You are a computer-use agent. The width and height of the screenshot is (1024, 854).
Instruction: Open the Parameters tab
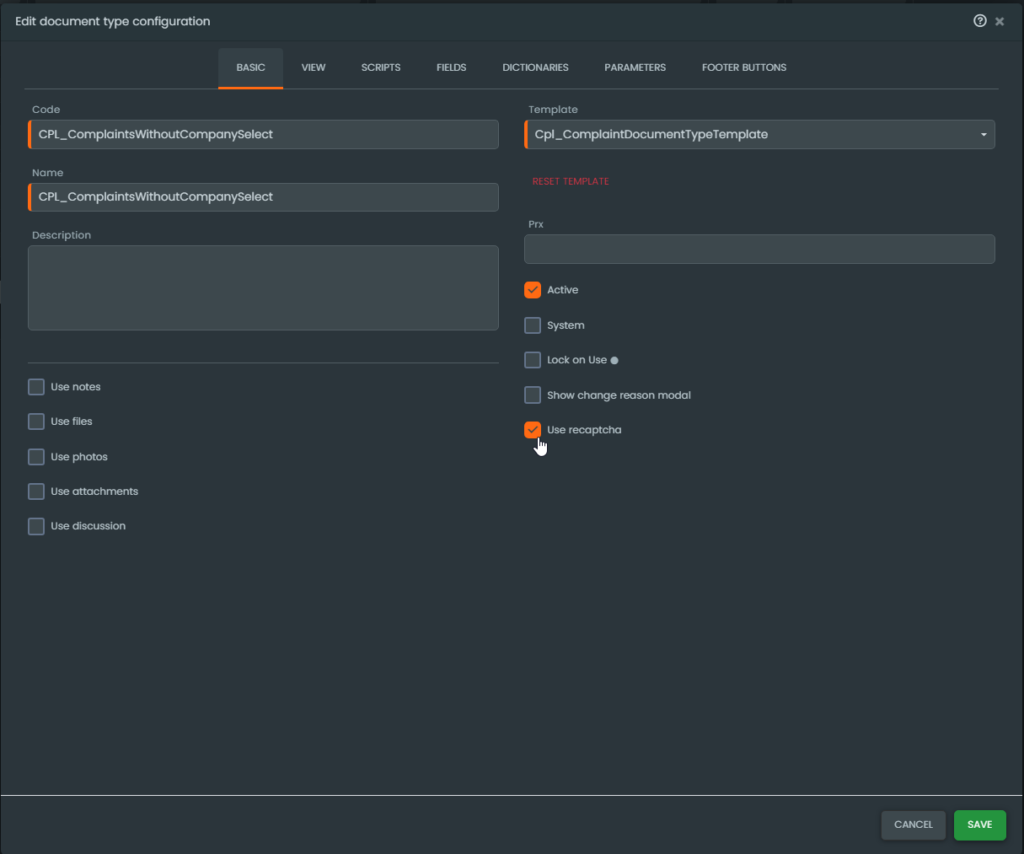(x=634, y=68)
